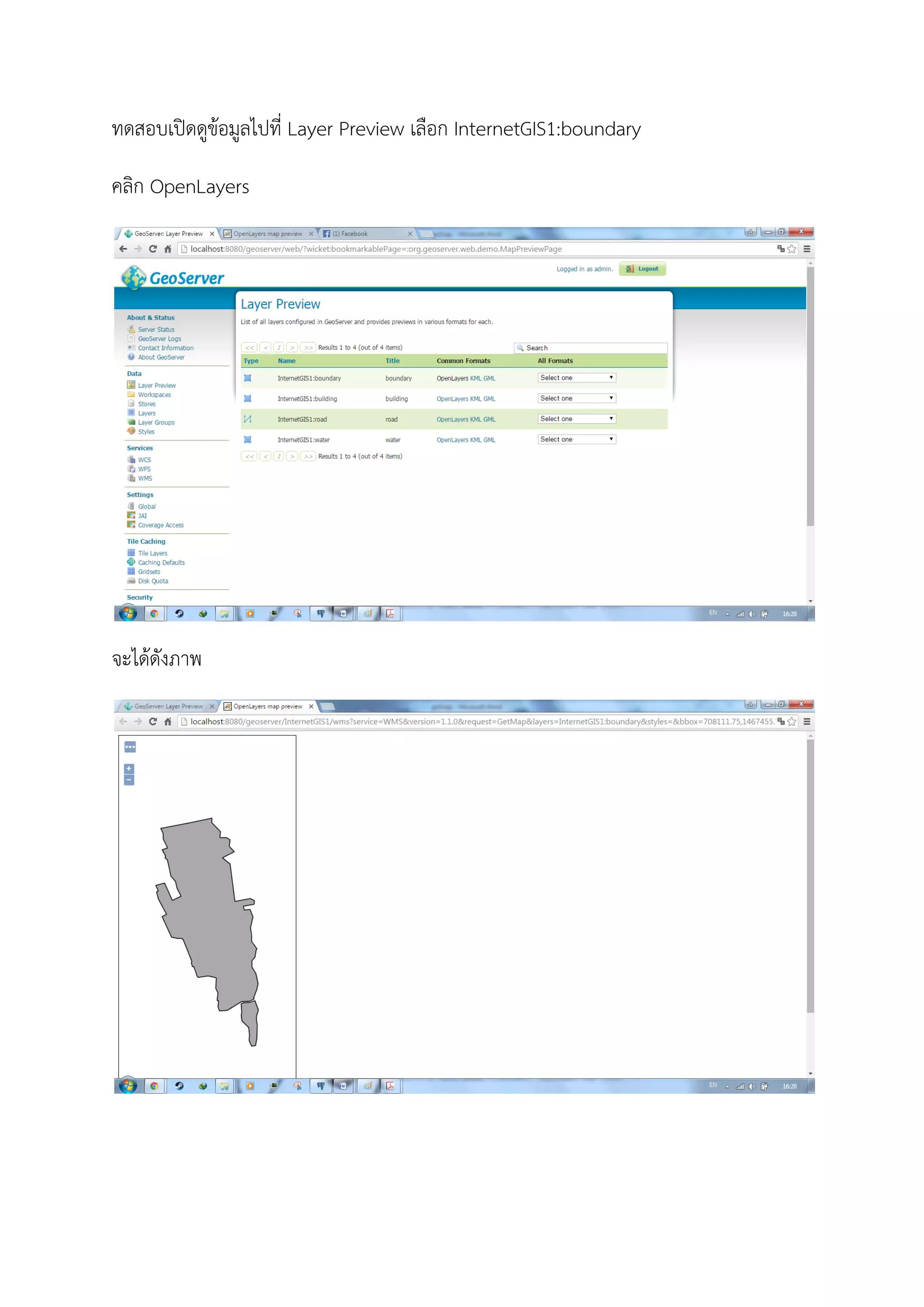Zoom out on the OpenLayers map

point(129,780)
